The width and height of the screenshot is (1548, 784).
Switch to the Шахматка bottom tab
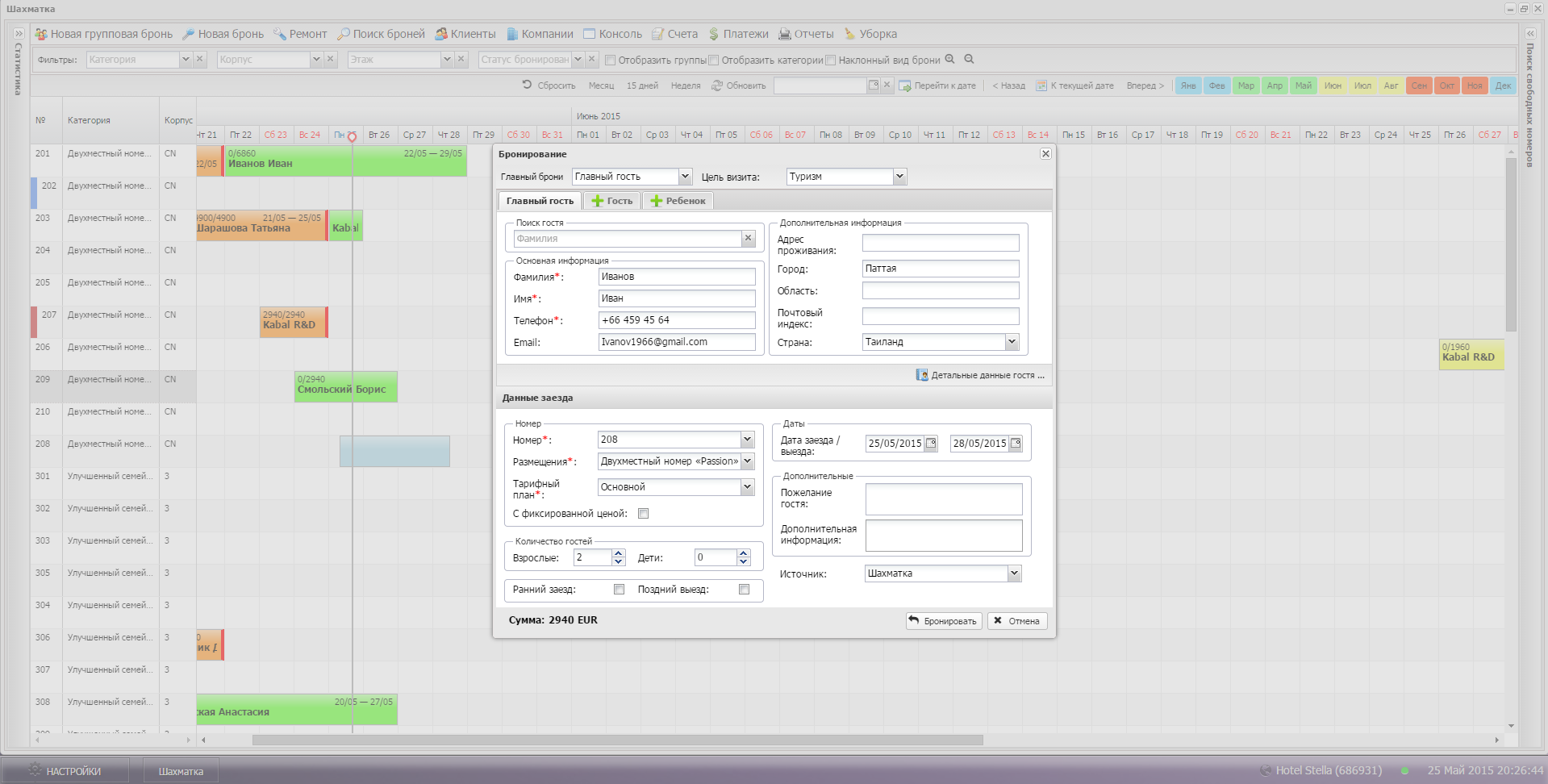coord(181,771)
